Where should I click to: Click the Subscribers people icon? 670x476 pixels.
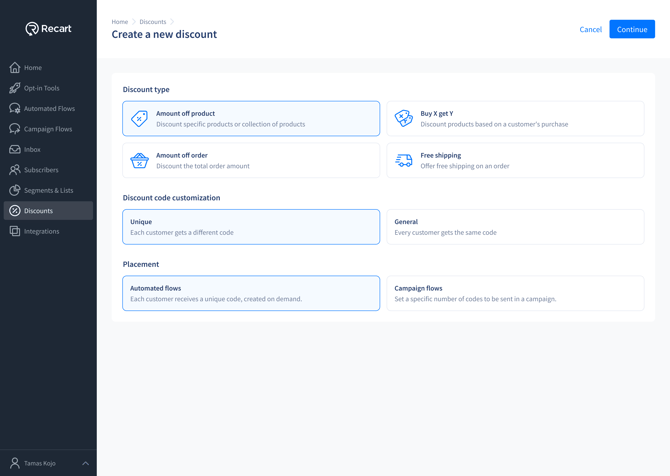15,170
